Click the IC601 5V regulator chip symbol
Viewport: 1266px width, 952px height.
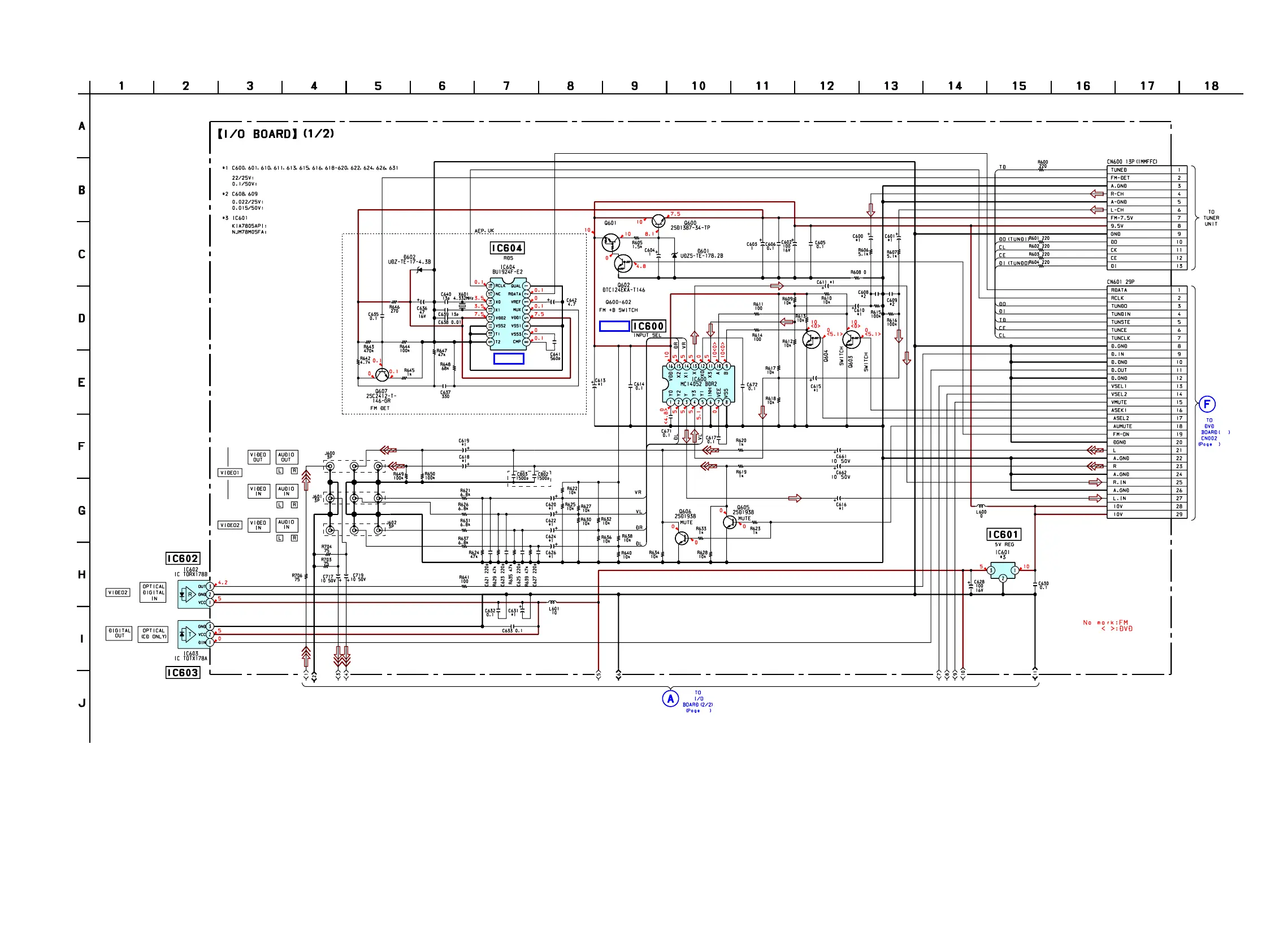click(x=1002, y=570)
